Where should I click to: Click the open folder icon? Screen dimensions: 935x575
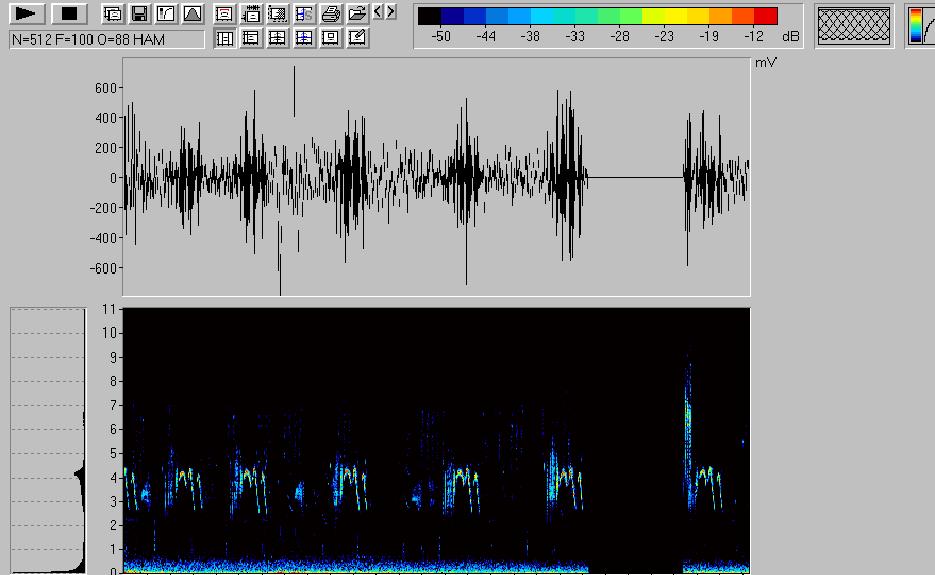point(357,14)
